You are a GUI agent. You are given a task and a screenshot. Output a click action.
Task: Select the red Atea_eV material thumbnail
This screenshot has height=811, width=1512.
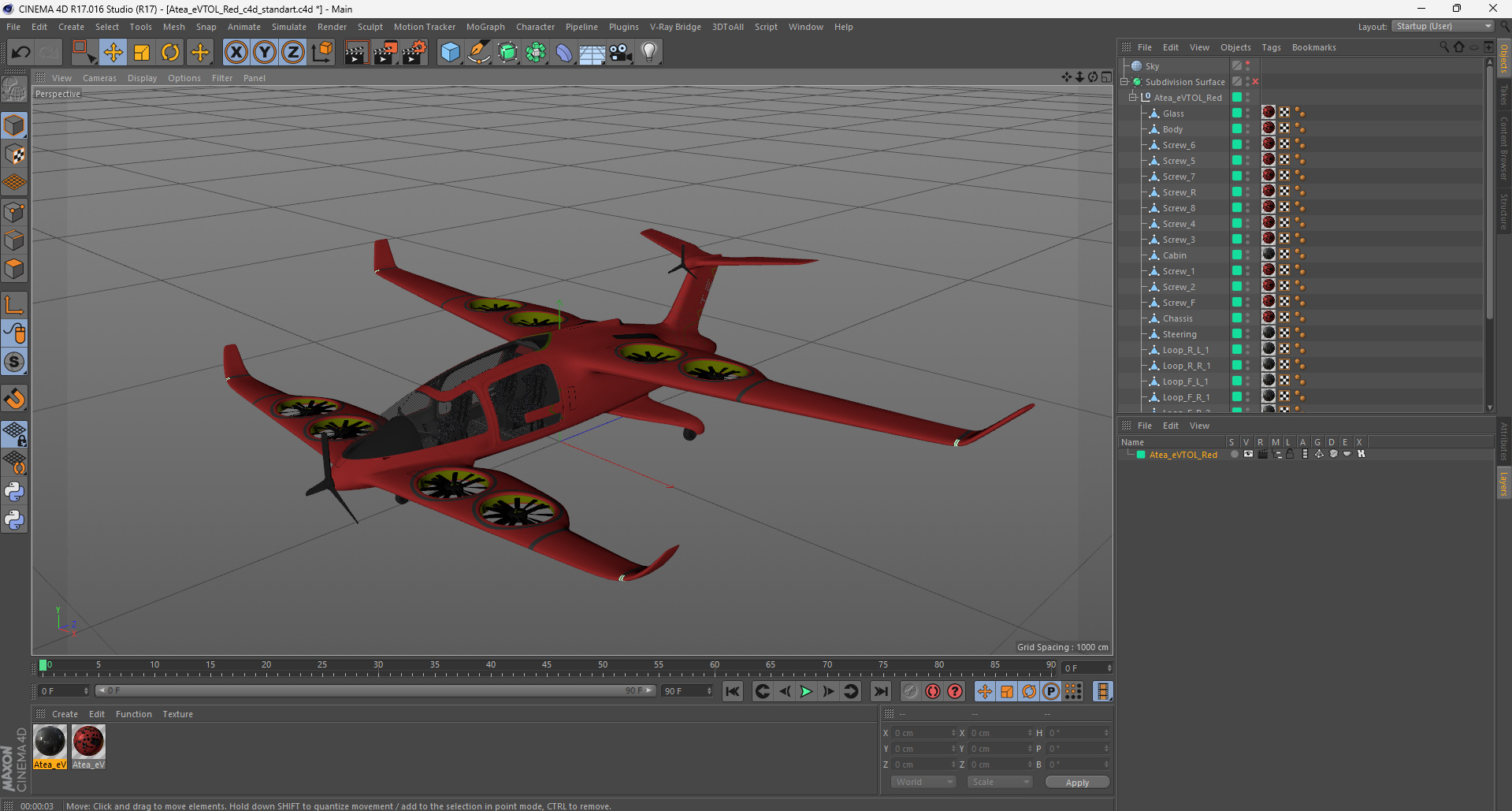[x=88, y=742]
